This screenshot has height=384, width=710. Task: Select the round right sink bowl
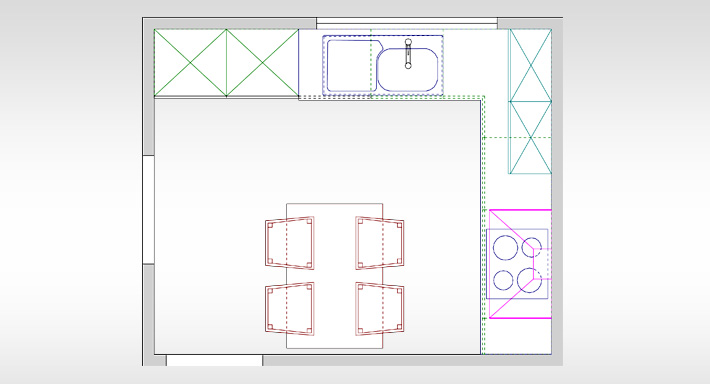coord(408,70)
